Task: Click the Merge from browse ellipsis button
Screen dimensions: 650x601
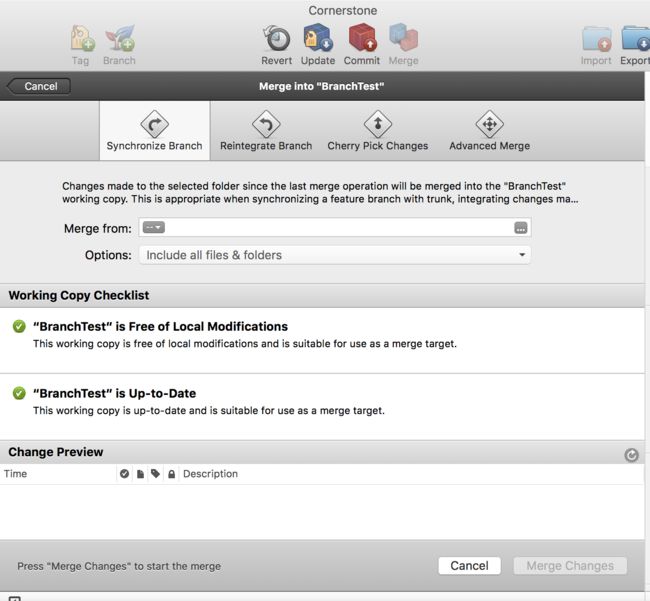Action: tap(521, 228)
